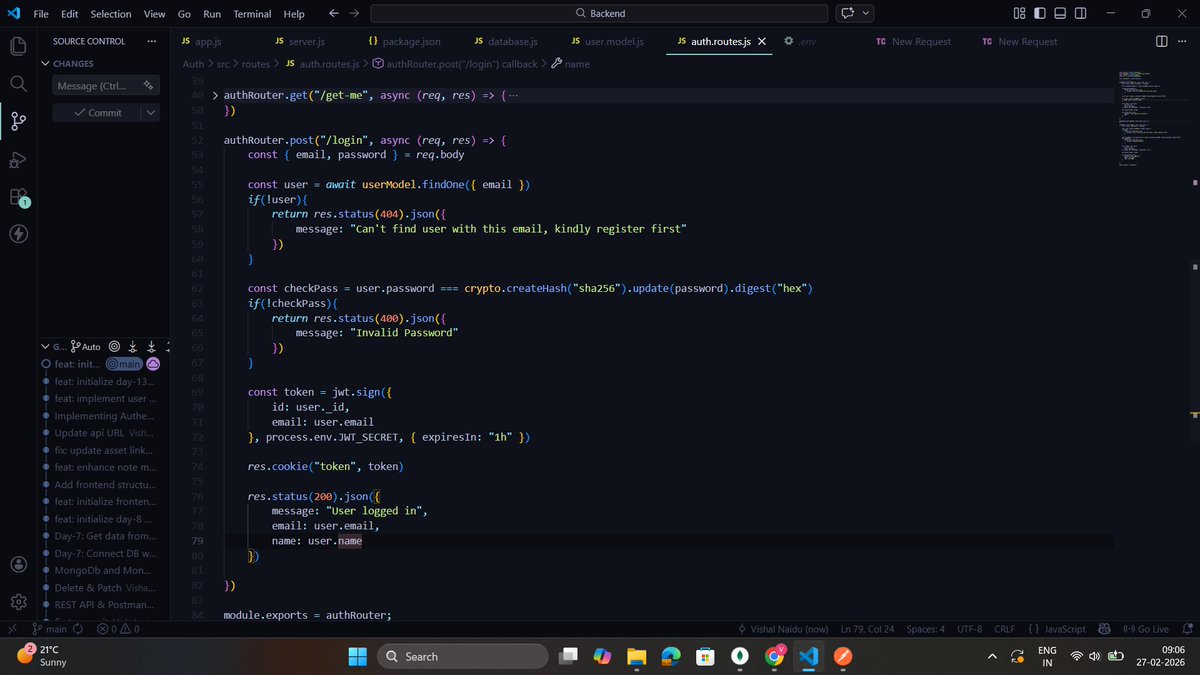The image size is (1200, 675).
Task: Click Ln 79, Col 24 cursor position
Action: pyautogui.click(x=867, y=629)
